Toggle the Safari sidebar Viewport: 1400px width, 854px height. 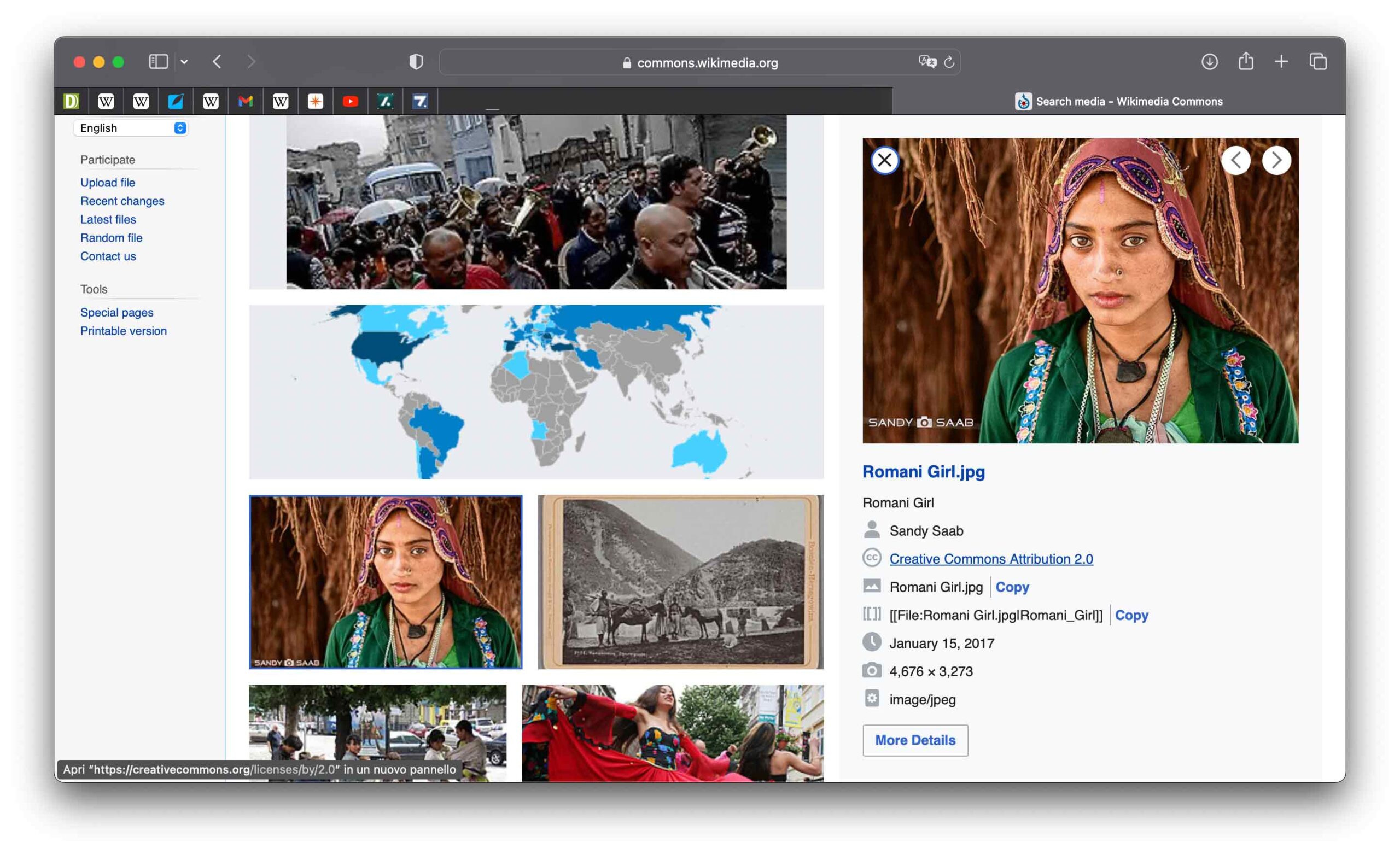coord(158,61)
